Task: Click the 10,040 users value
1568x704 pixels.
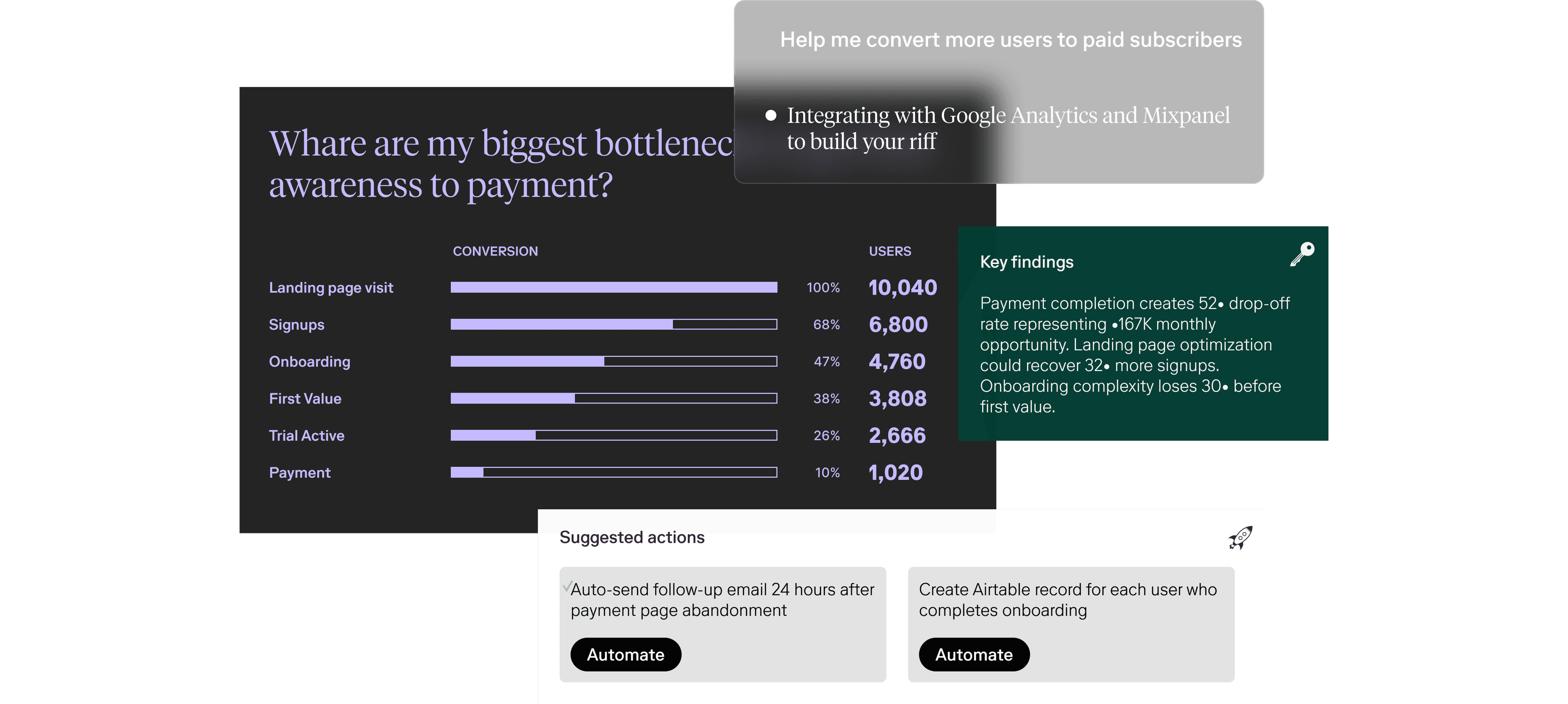Action: point(902,288)
